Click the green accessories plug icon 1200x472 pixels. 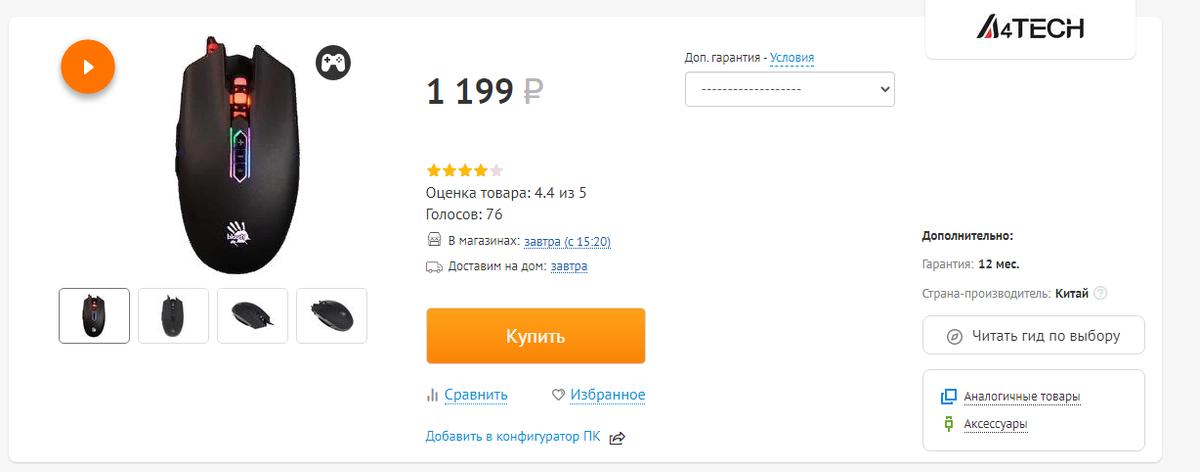(949, 424)
